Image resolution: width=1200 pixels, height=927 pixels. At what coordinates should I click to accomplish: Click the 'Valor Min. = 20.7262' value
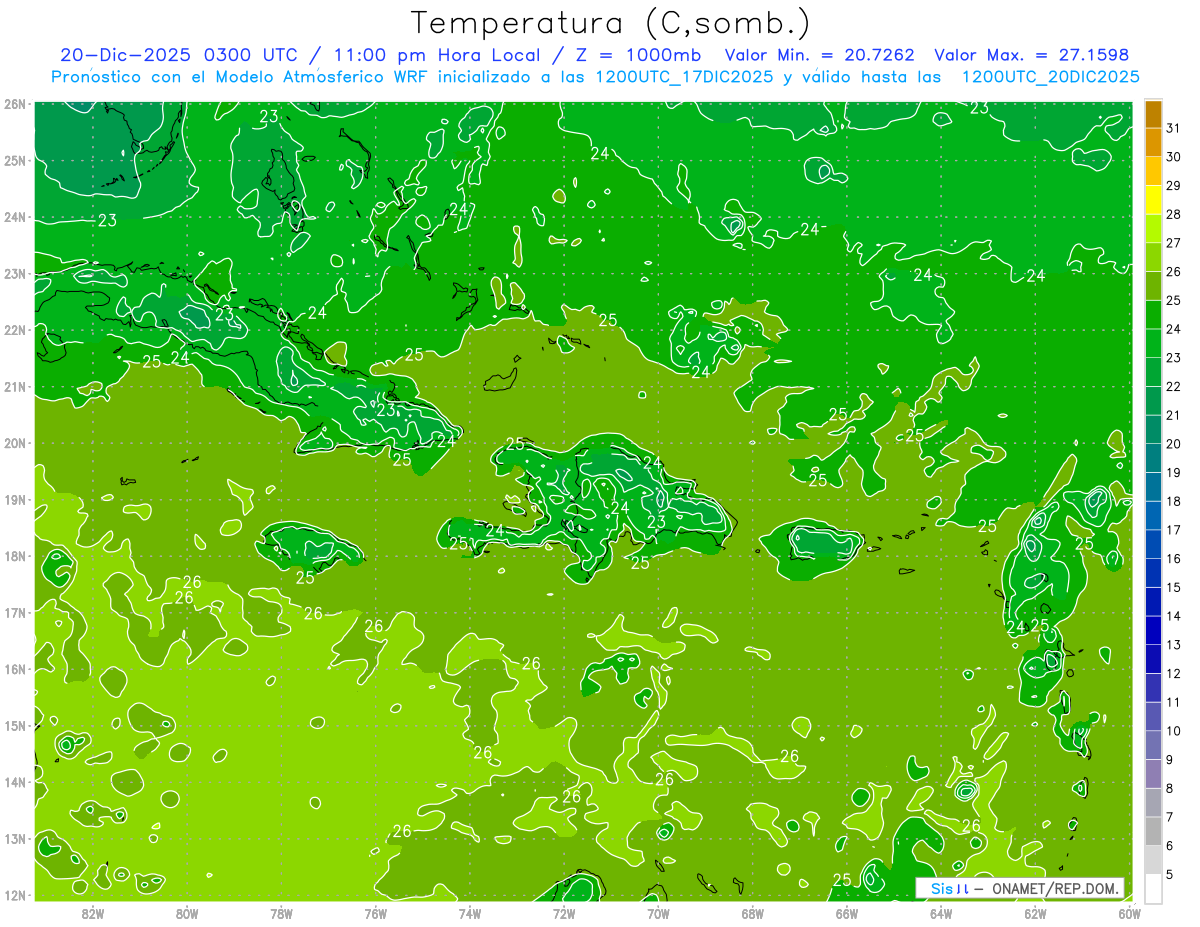point(819,55)
